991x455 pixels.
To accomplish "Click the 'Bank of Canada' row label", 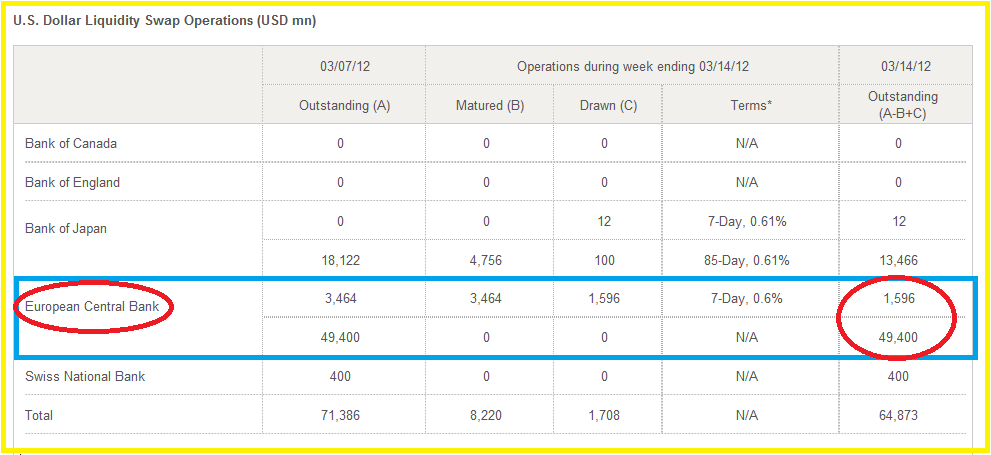I will (x=71, y=143).
